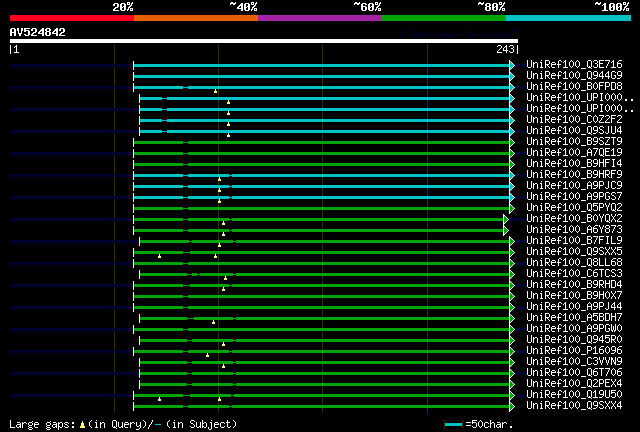Select the UniRef100_Q19U50 label
The width and height of the screenshot is (640, 432).
point(574,395)
